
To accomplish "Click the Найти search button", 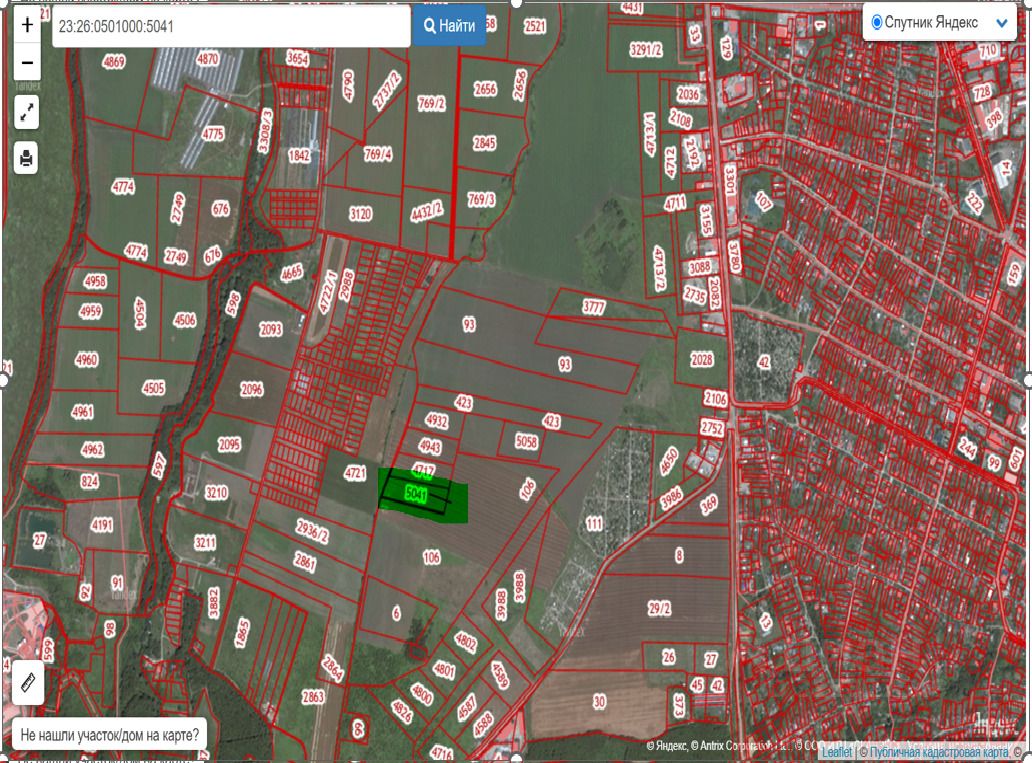I will (x=450, y=26).
